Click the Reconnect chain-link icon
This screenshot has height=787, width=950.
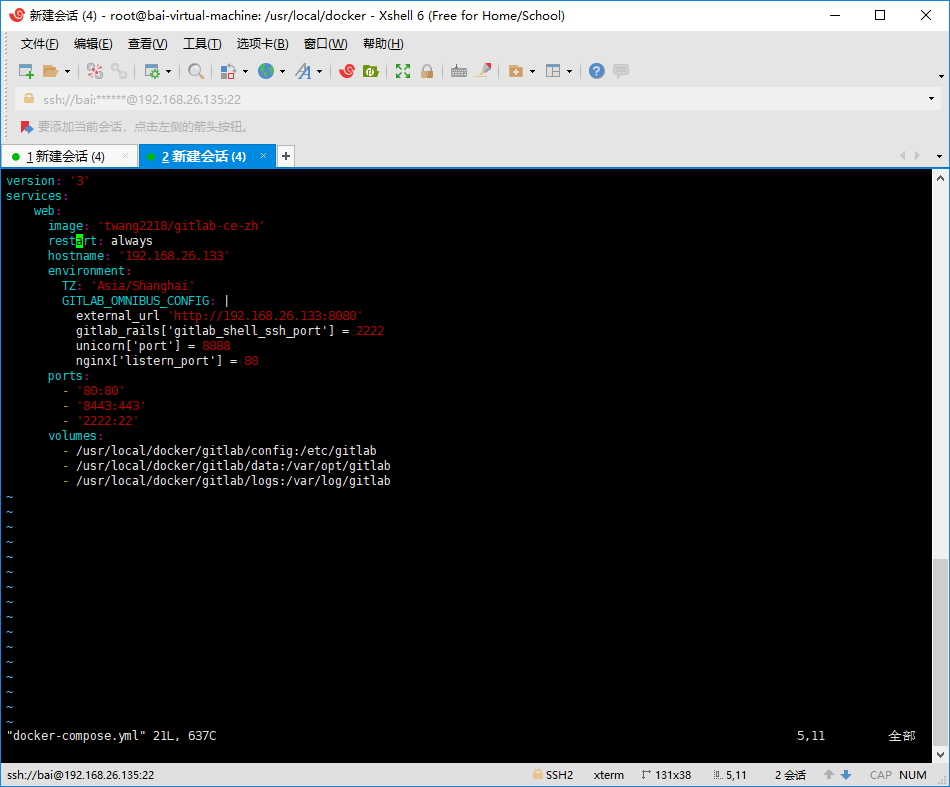coord(119,71)
